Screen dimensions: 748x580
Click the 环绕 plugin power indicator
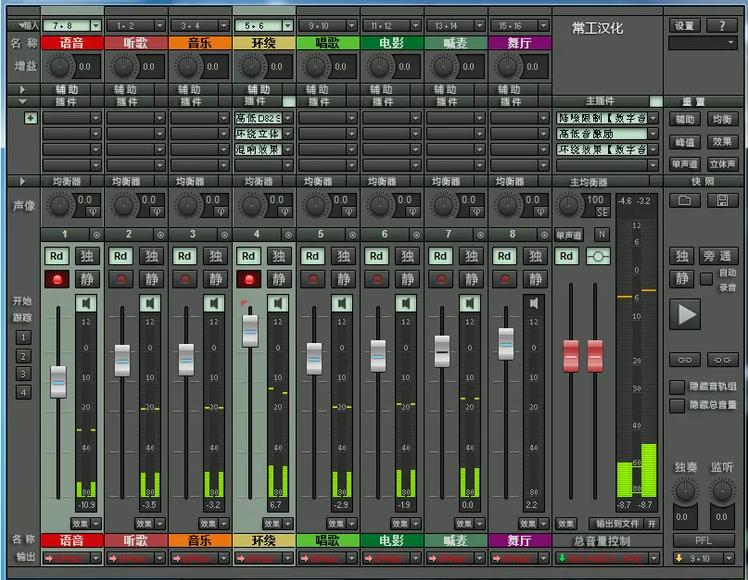[x=289, y=101]
